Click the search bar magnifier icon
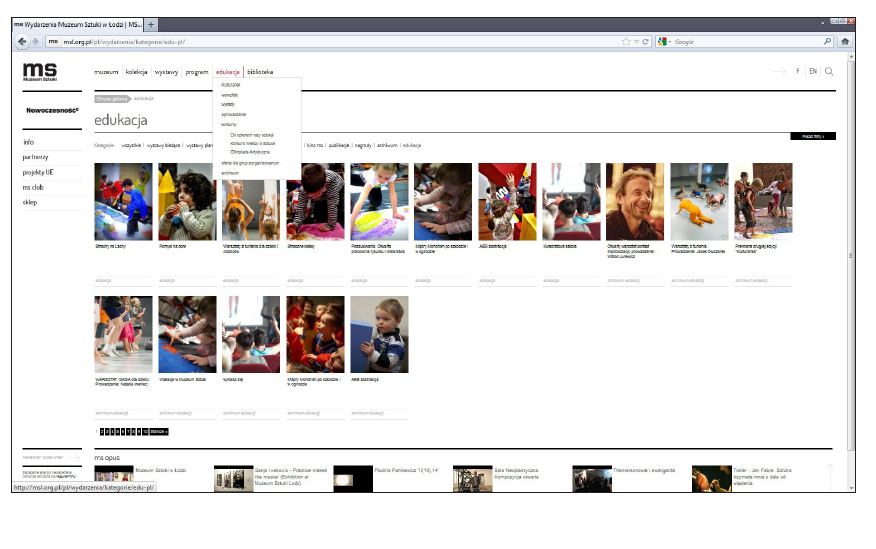 827,41
